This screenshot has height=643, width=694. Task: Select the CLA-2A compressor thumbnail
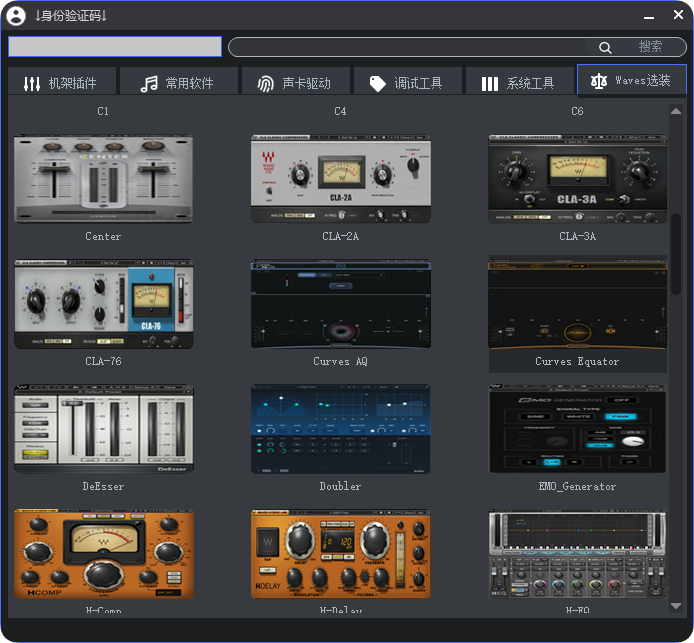[340, 179]
